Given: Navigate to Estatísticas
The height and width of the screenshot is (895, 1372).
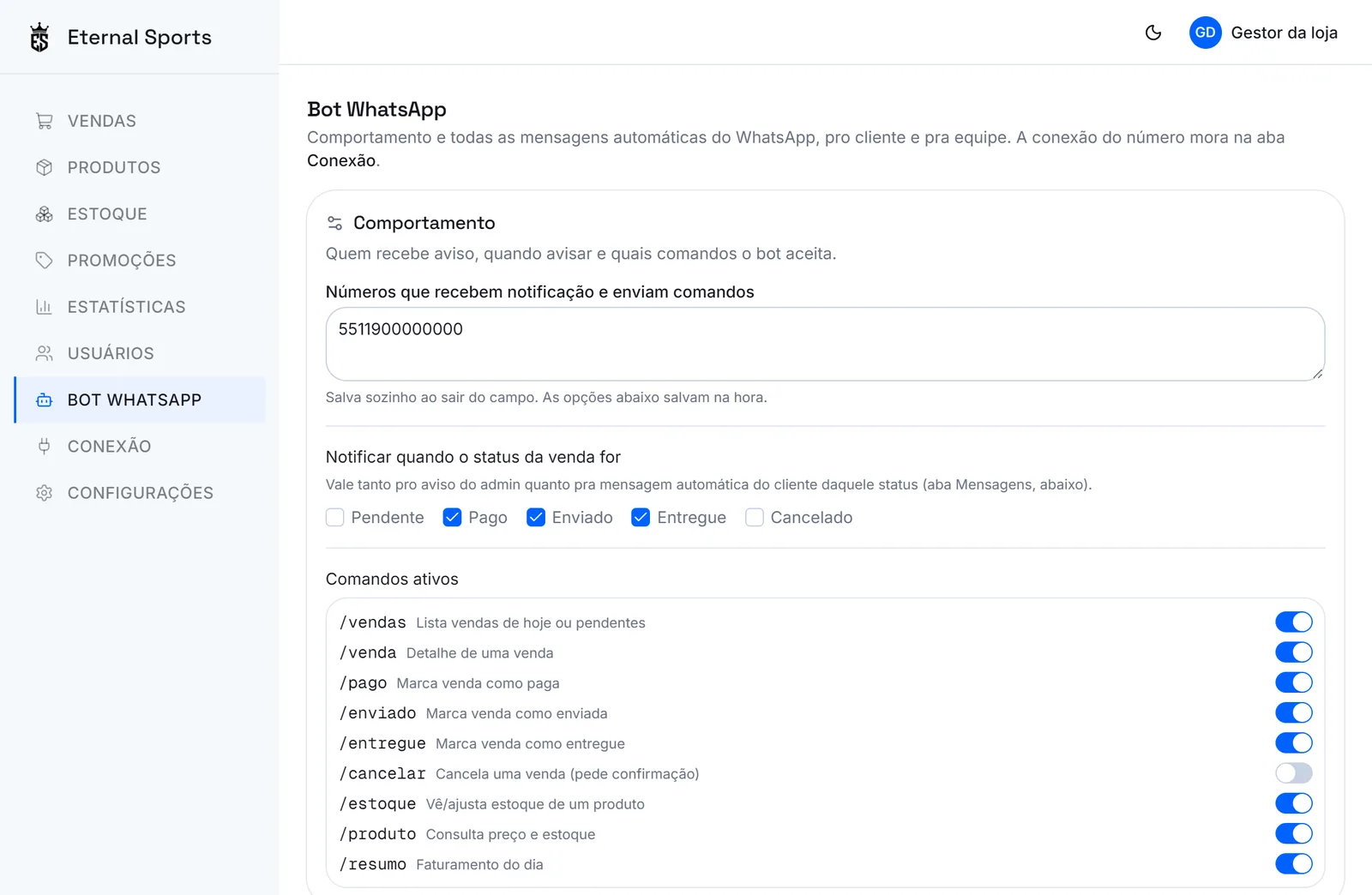Looking at the screenshot, I should tap(141, 307).
